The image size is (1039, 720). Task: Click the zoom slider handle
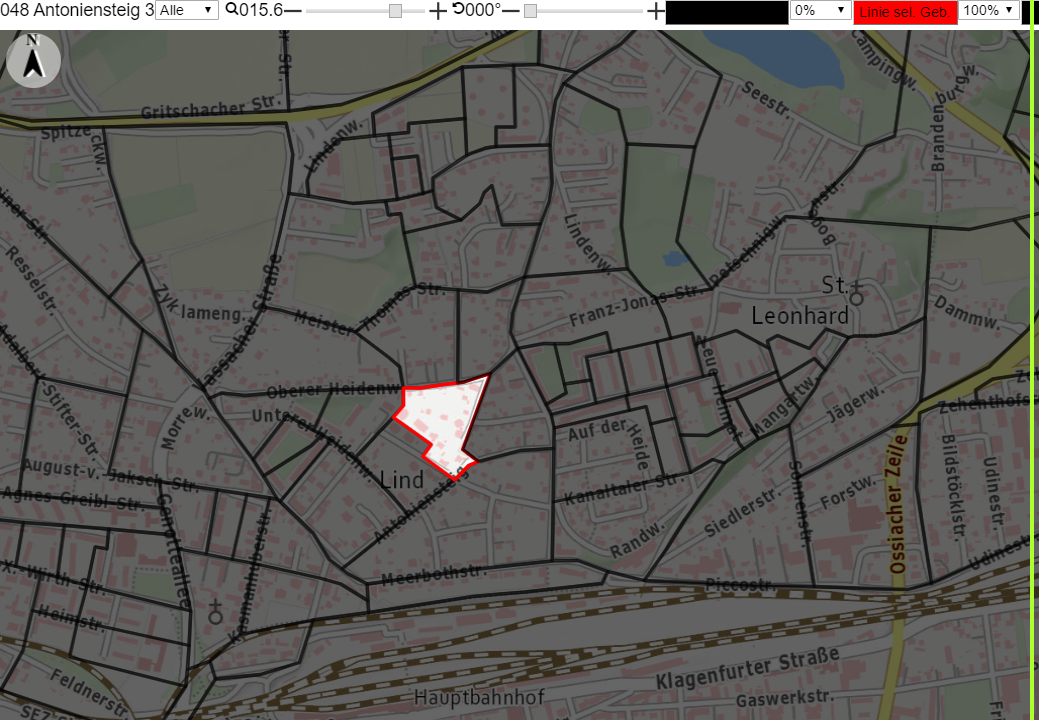tap(395, 11)
